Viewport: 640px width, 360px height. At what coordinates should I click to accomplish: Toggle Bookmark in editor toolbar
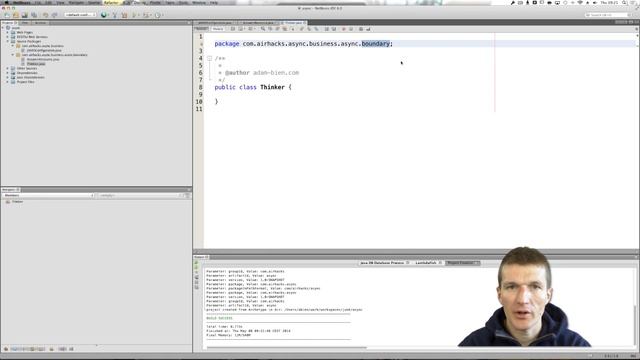(x=316, y=29)
